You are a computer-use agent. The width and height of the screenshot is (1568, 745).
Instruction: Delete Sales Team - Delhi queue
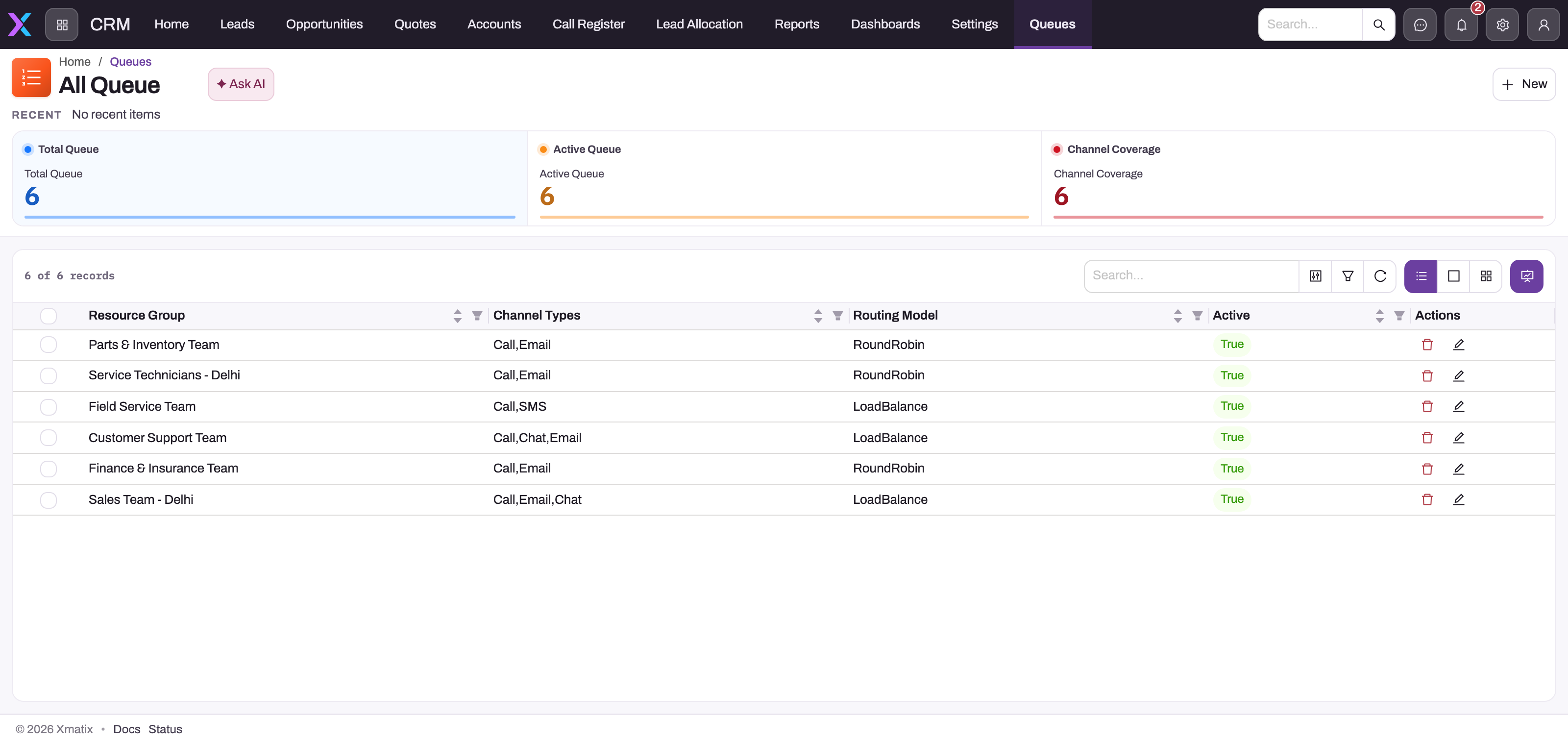[x=1427, y=499]
